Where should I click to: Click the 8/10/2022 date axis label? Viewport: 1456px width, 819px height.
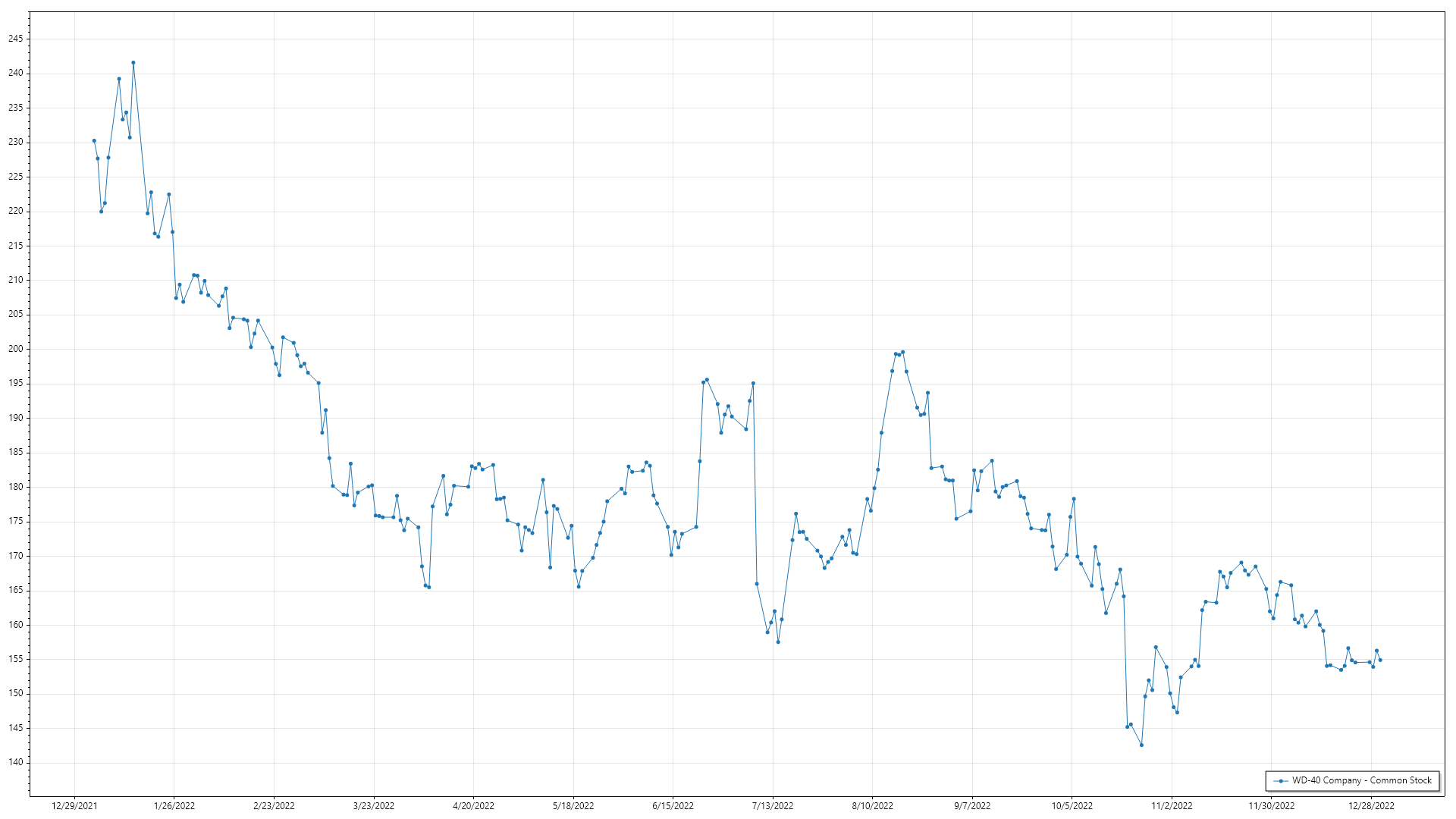pyautogui.click(x=872, y=805)
